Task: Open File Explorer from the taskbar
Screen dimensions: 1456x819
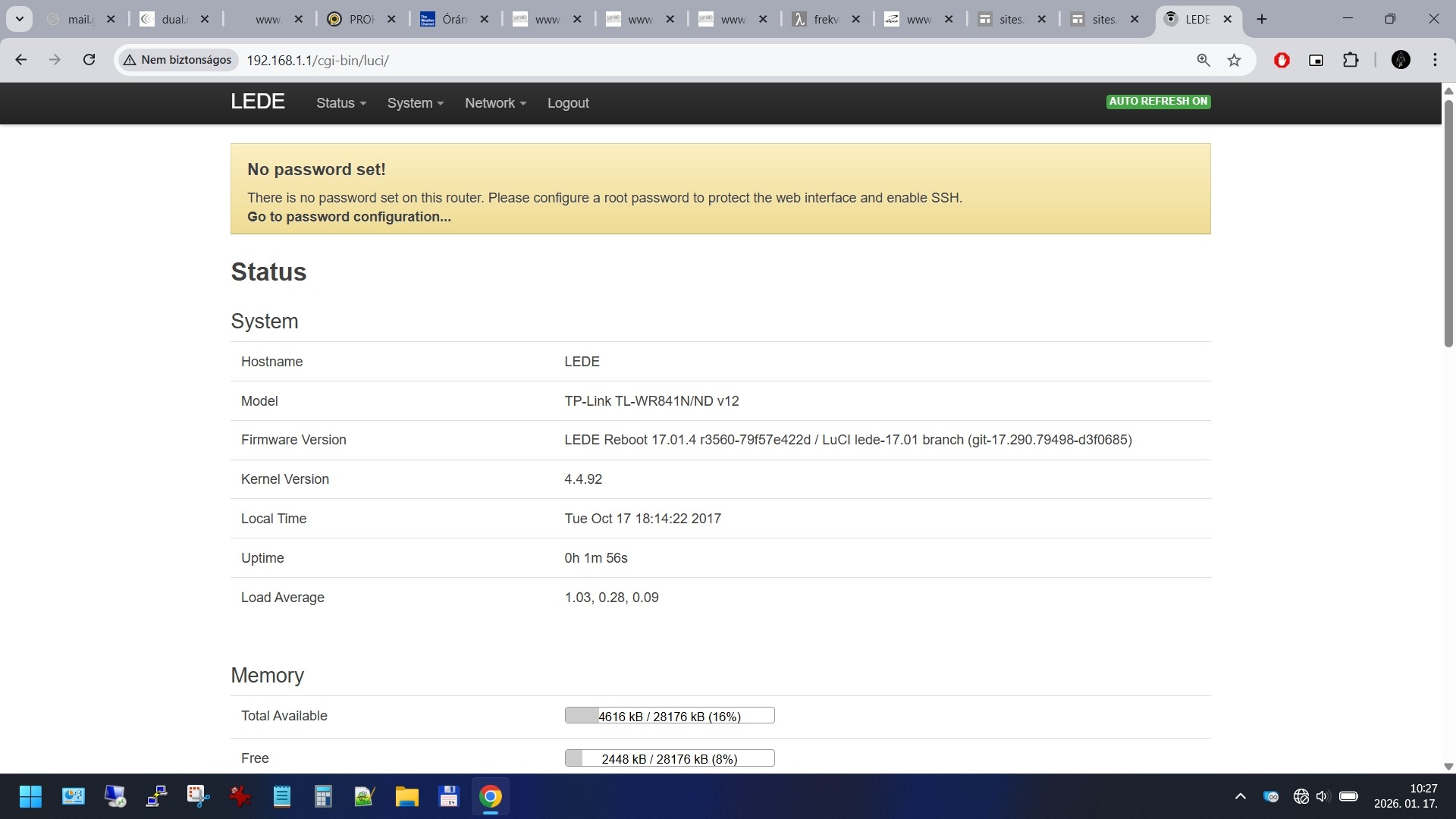Action: [x=406, y=796]
